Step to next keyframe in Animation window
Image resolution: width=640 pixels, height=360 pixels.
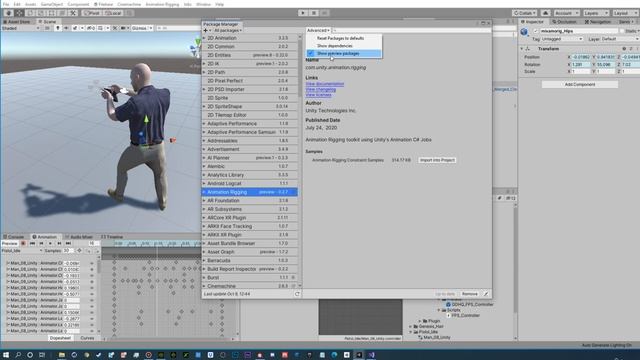pos(59,243)
